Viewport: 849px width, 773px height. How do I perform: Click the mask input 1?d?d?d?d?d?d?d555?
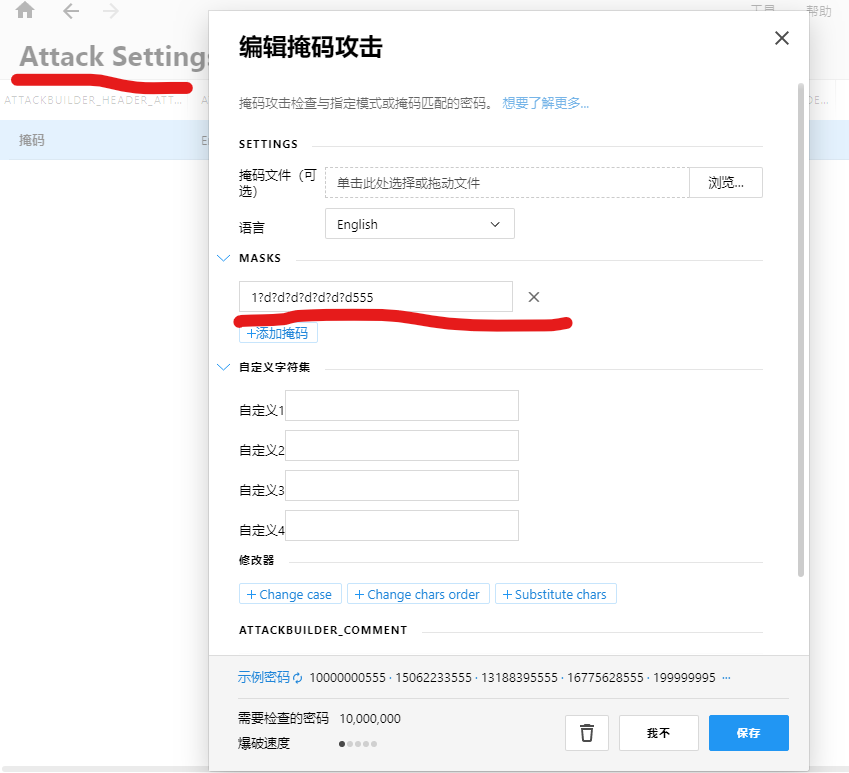376,297
